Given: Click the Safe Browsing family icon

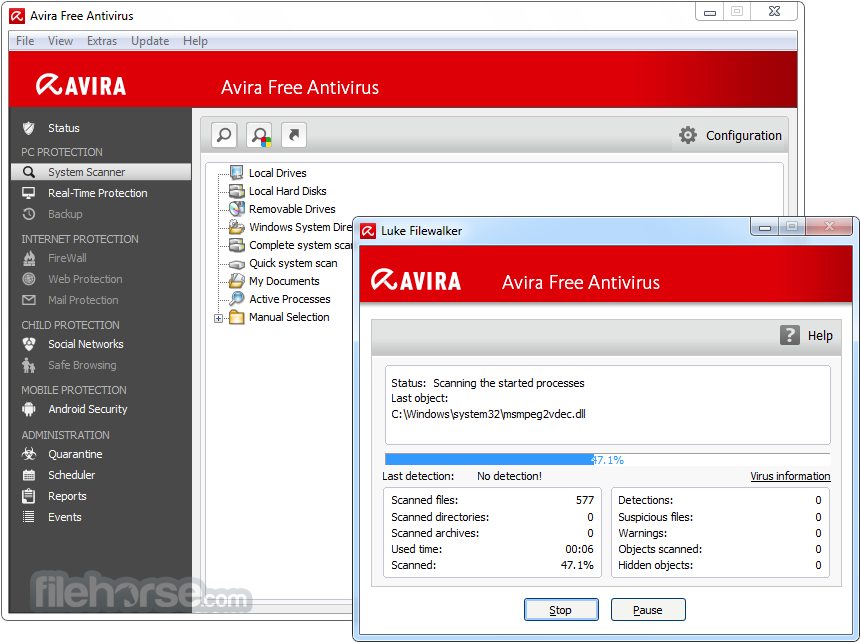Looking at the screenshot, I should click(29, 365).
